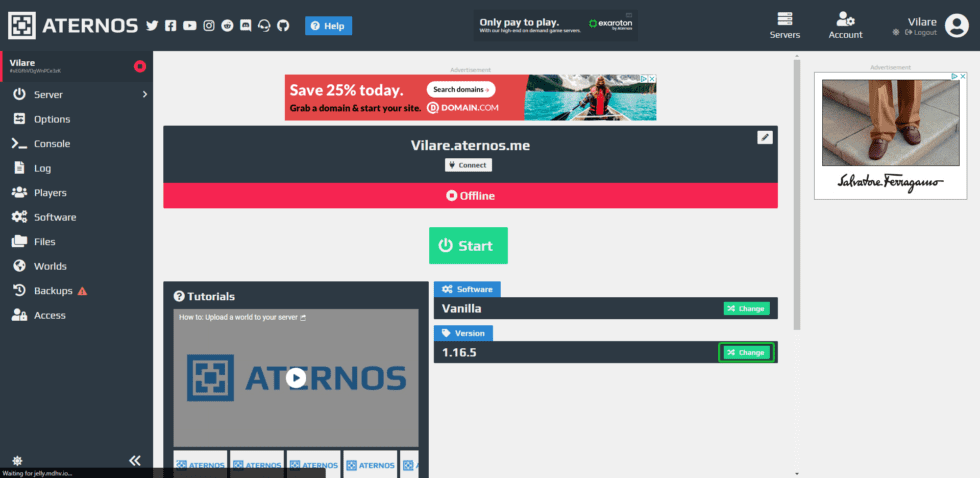Click the Backups warning triangle icon

[x=82, y=291]
